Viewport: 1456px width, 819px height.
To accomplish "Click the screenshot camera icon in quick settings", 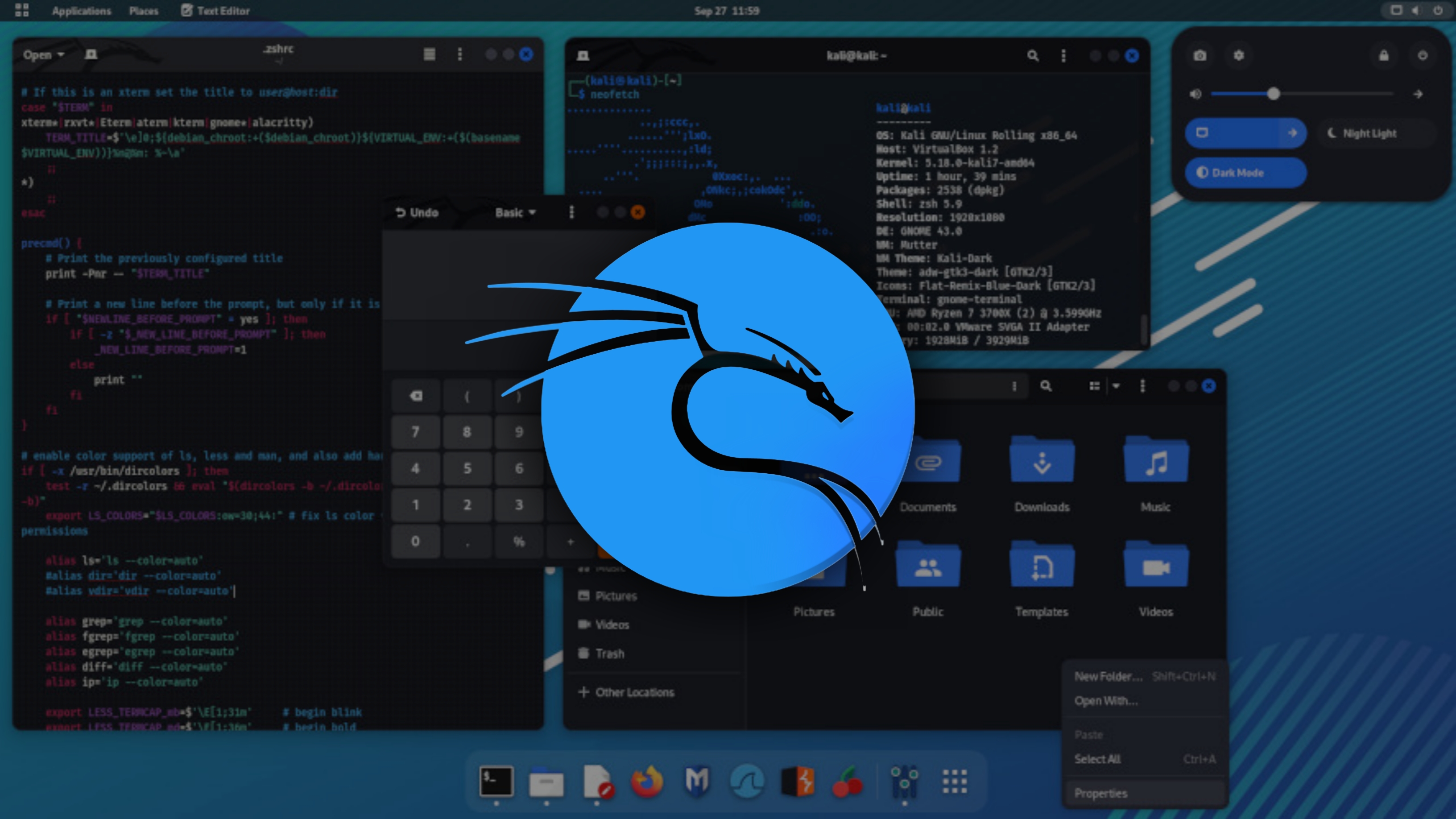I will pos(1200,55).
